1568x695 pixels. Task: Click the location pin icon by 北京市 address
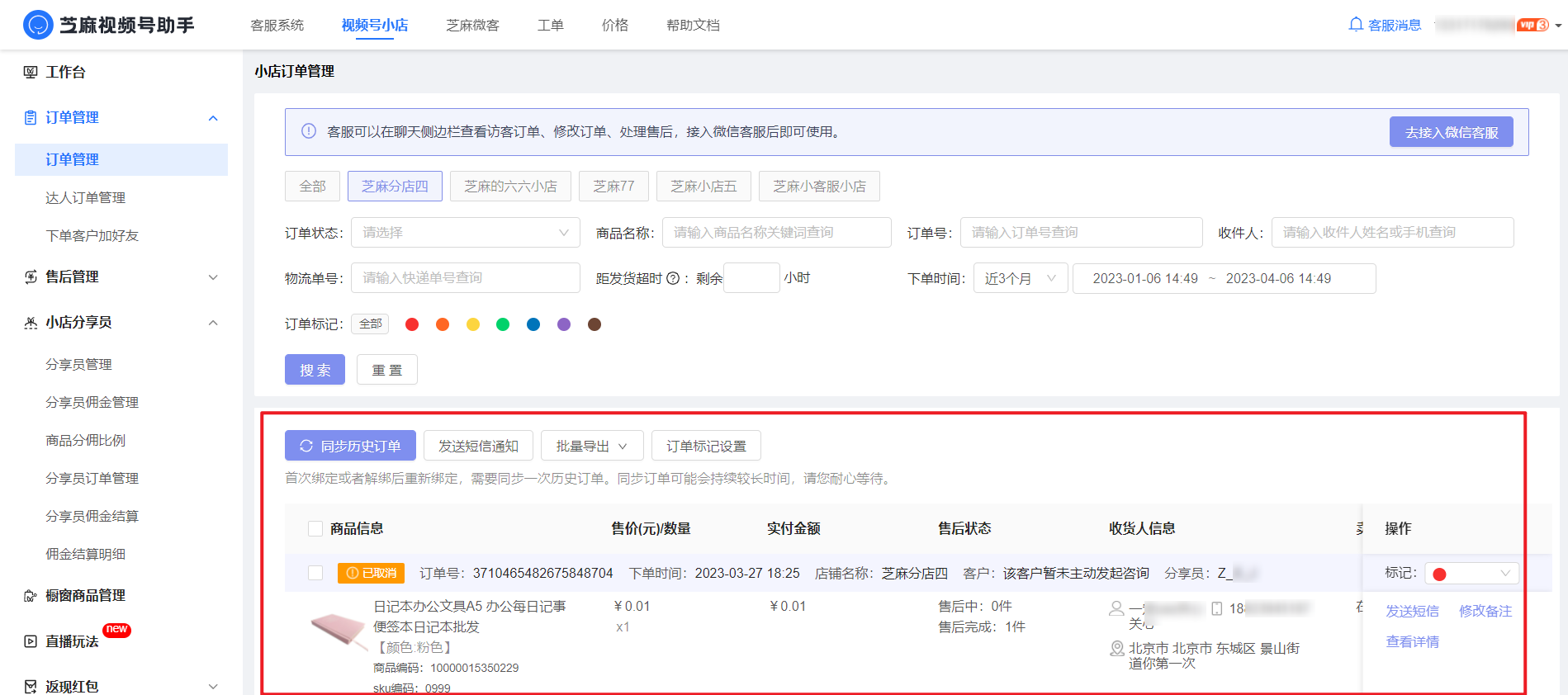(x=1117, y=649)
